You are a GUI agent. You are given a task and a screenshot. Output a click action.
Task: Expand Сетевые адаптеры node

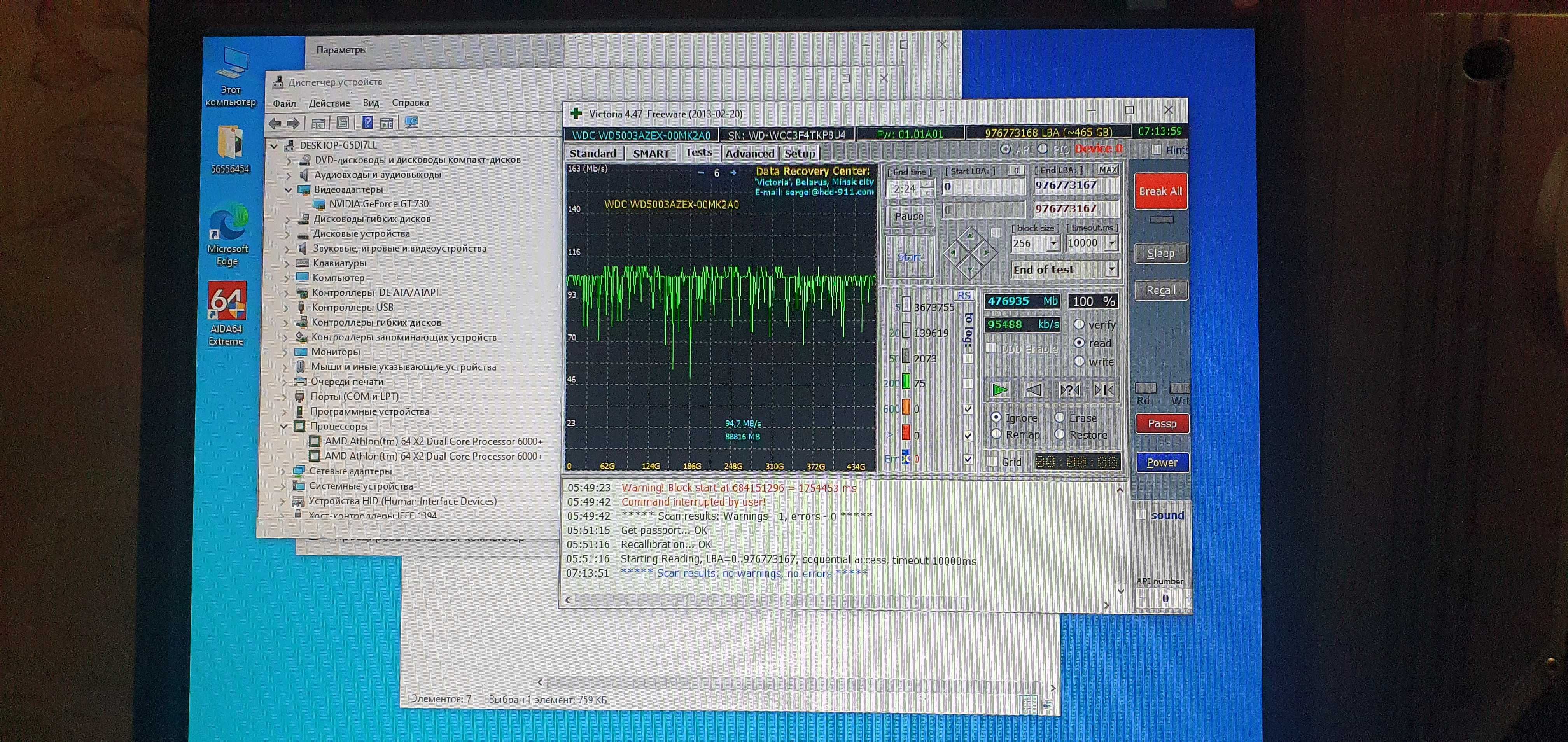[x=283, y=471]
